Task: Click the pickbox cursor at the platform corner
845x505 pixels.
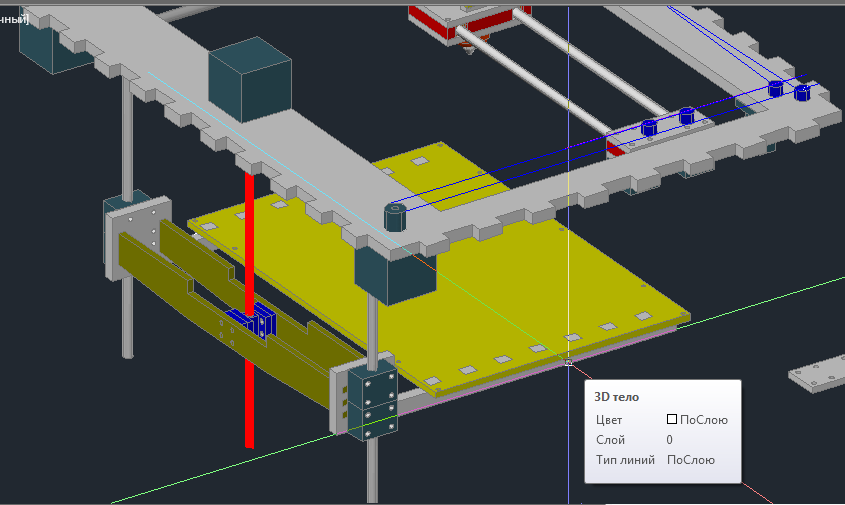Action: point(568,361)
